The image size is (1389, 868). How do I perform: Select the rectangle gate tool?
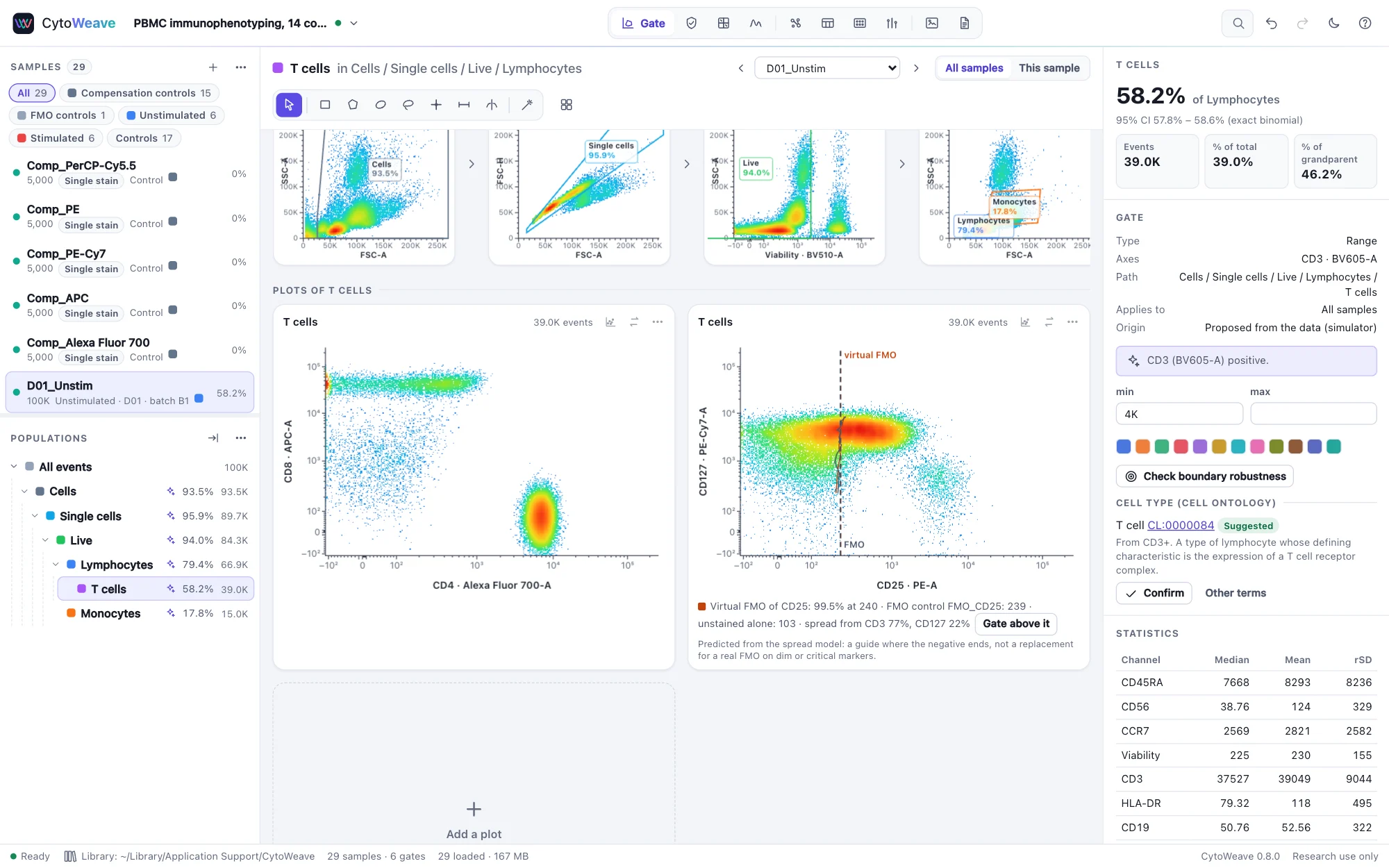(x=324, y=105)
